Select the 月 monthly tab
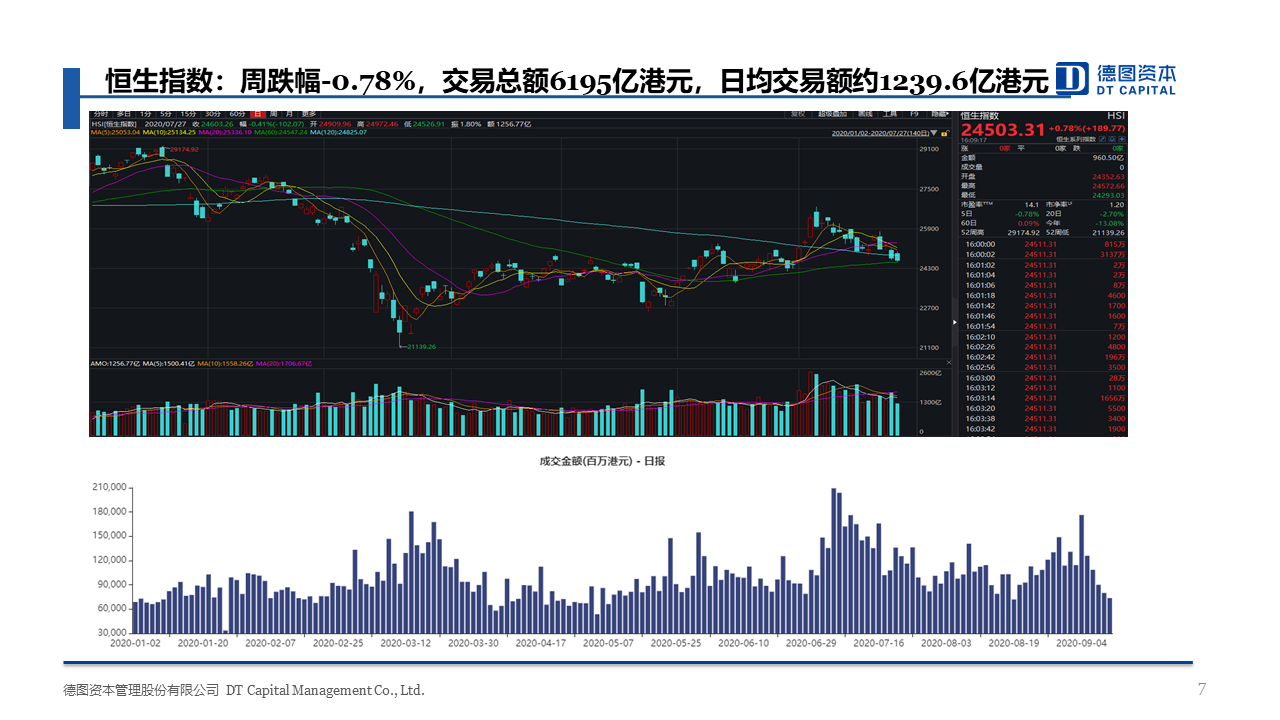1280x720 pixels. point(289,114)
